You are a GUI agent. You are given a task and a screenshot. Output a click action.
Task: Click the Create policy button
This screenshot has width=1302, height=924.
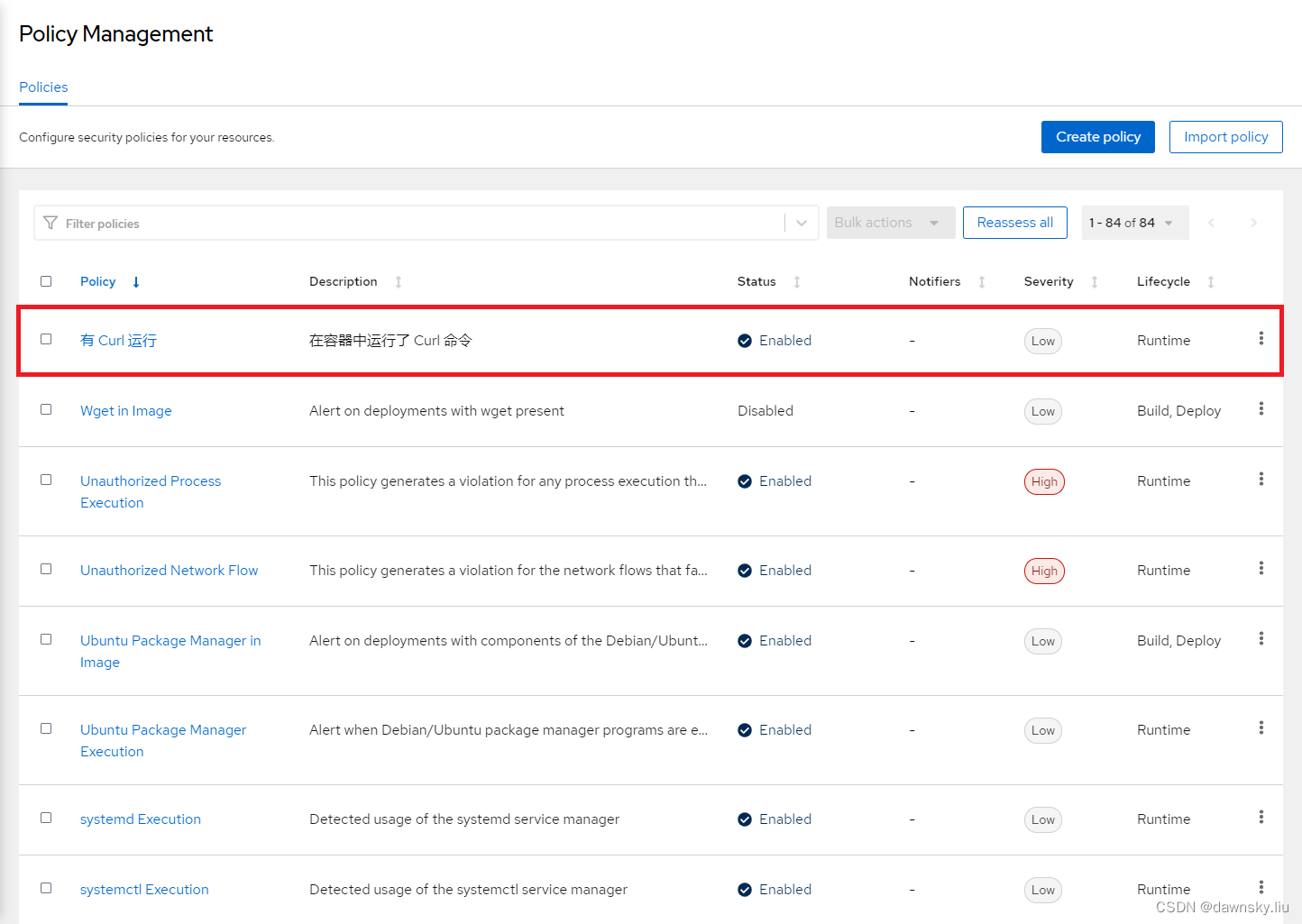1098,137
